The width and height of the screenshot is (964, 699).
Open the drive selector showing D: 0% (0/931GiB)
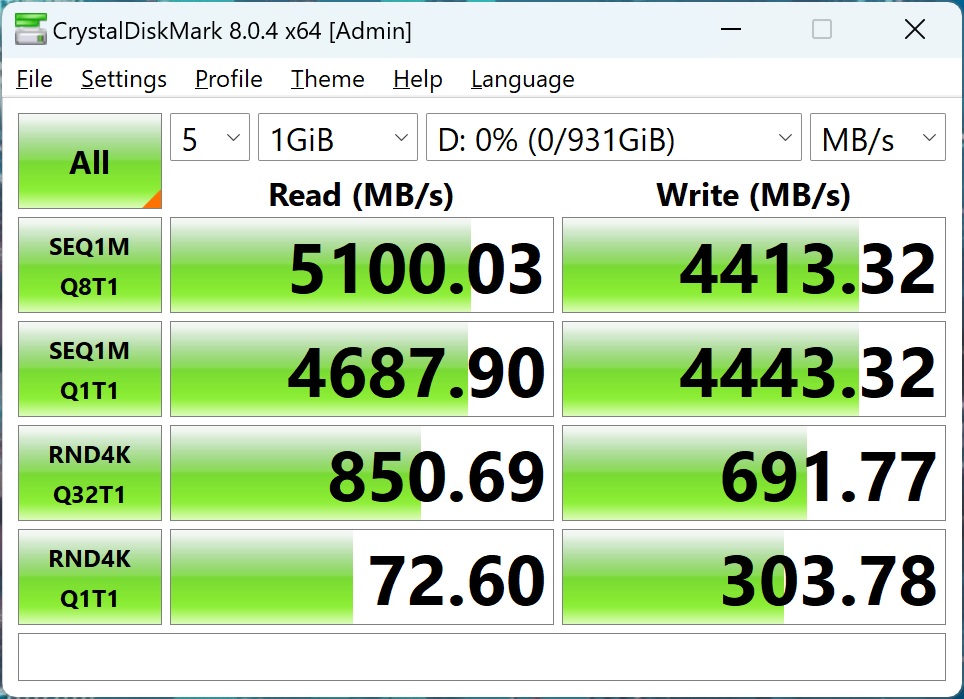point(614,137)
